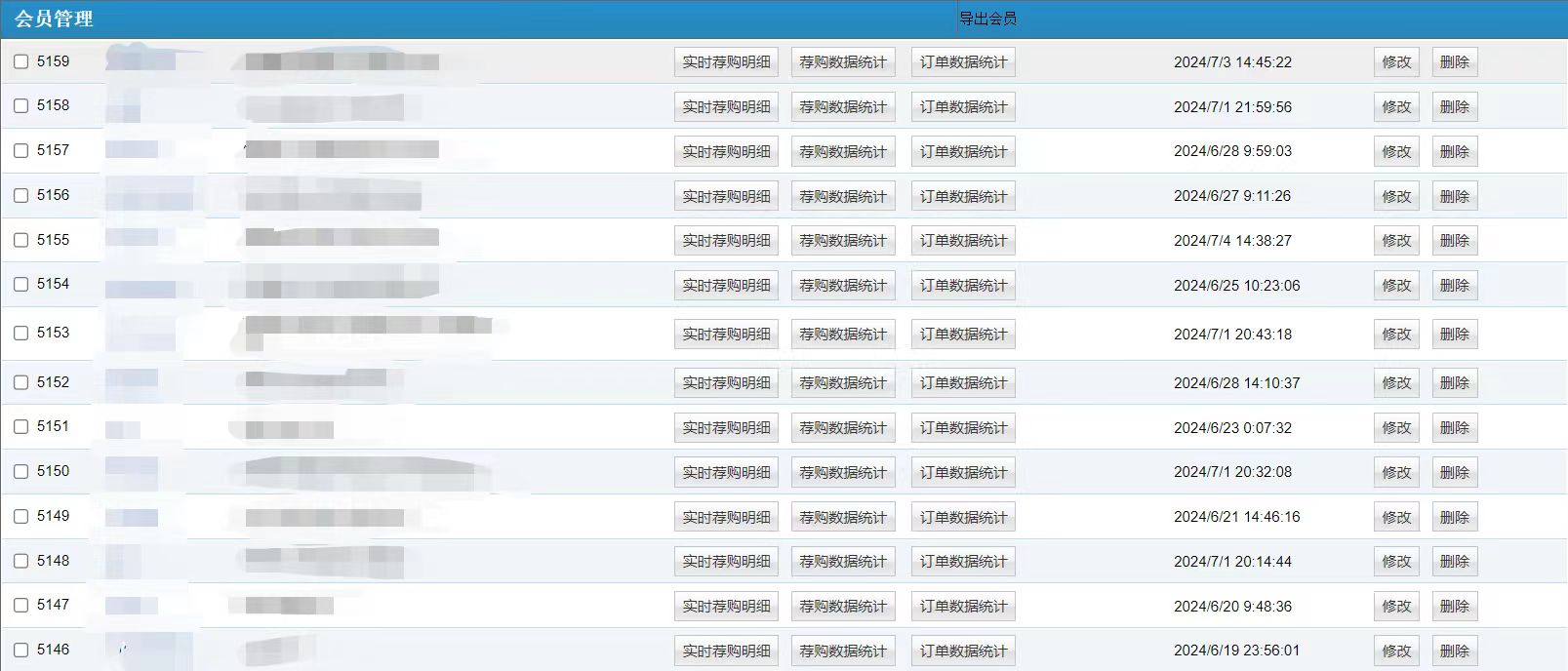
Task: Click the 导出会员 export link
Action: pyautogui.click(x=987, y=19)
